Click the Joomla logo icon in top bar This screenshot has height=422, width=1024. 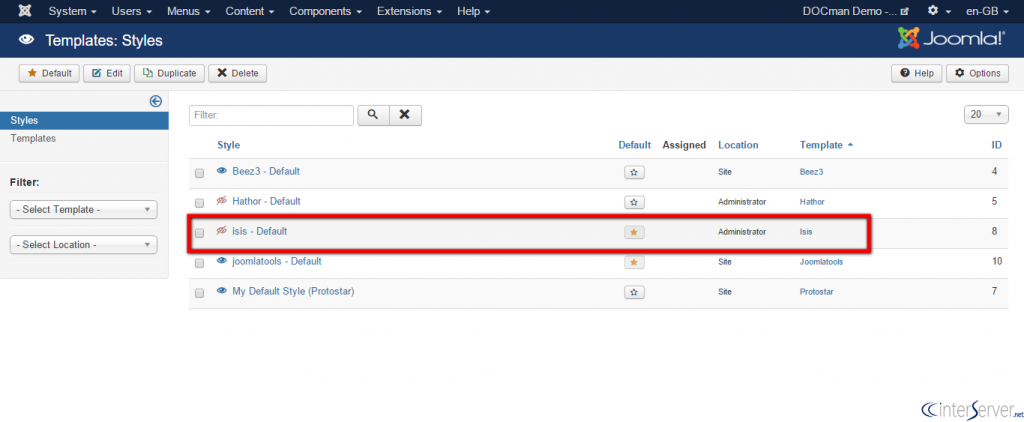25,11
